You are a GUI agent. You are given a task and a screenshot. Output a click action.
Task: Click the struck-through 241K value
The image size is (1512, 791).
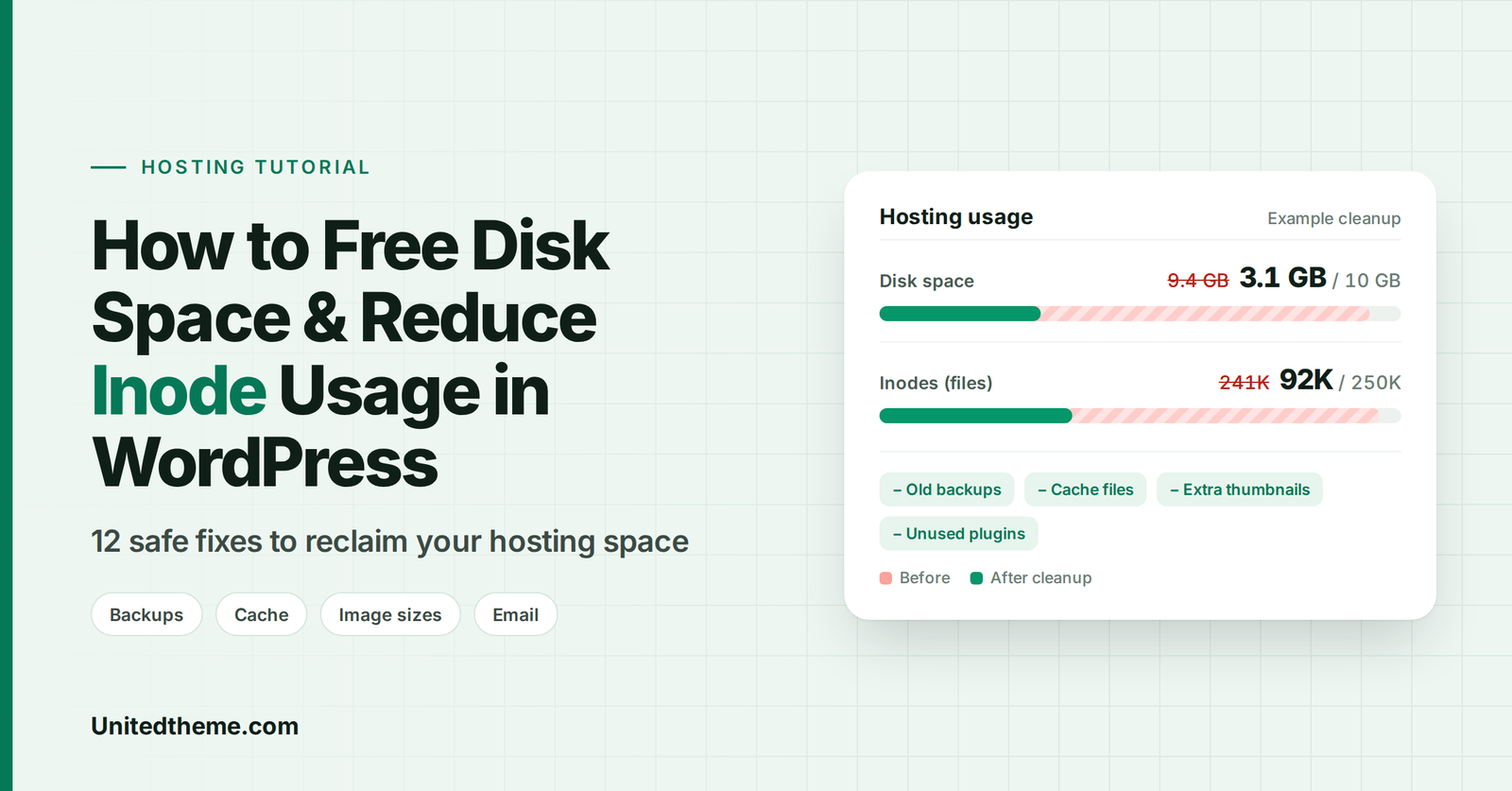coord(1244,383)
